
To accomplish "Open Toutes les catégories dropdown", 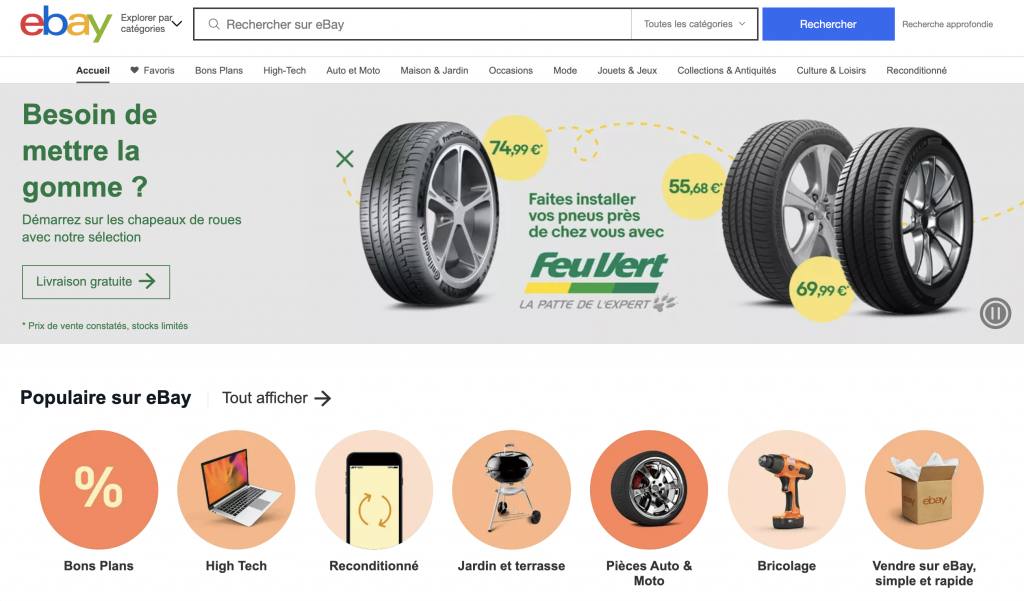I will tap(694, 24).
